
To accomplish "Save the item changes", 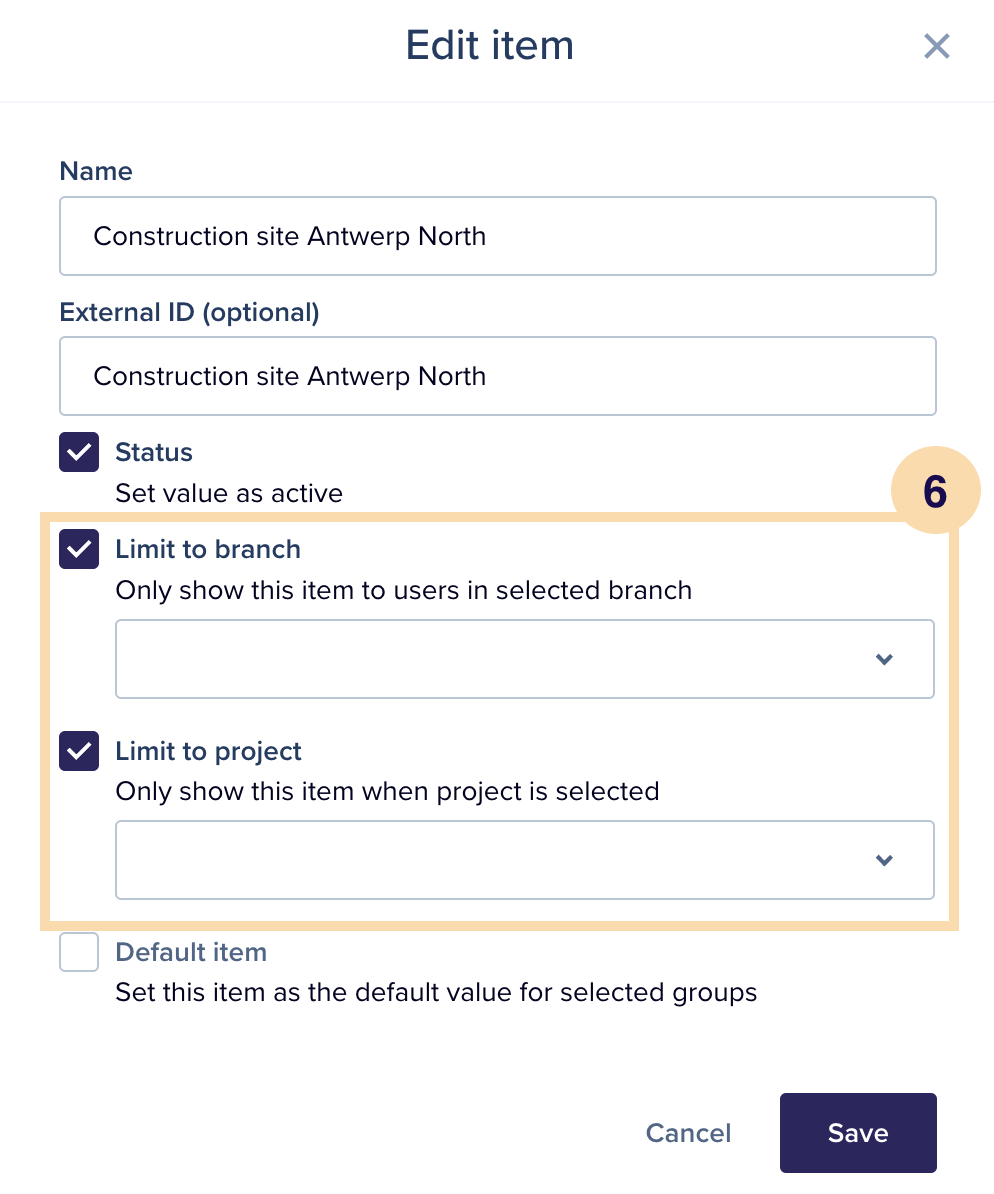I will 858,1133.
